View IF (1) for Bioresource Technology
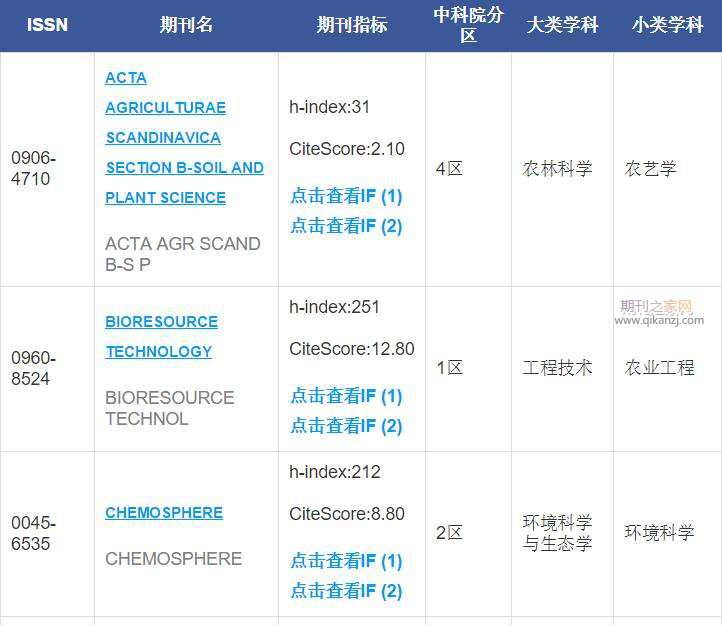This screenshot has width=722, height=625. pos(346,396)
